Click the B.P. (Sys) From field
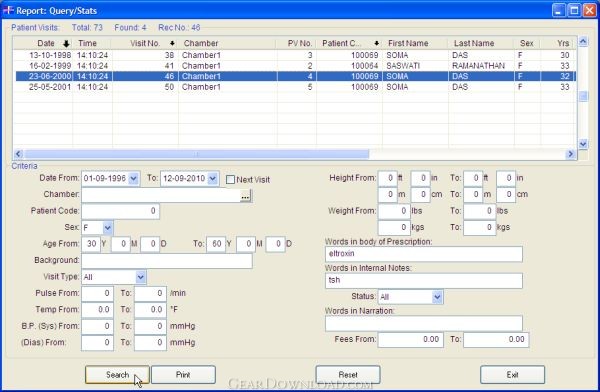 click(97, 326)
